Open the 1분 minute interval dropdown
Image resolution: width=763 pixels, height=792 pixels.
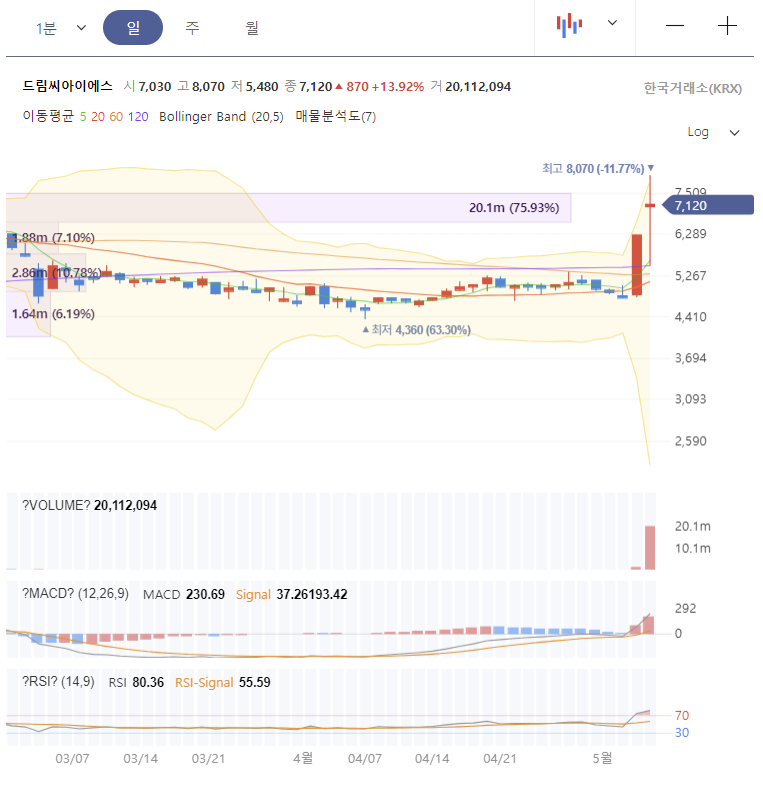click(61, 28)
